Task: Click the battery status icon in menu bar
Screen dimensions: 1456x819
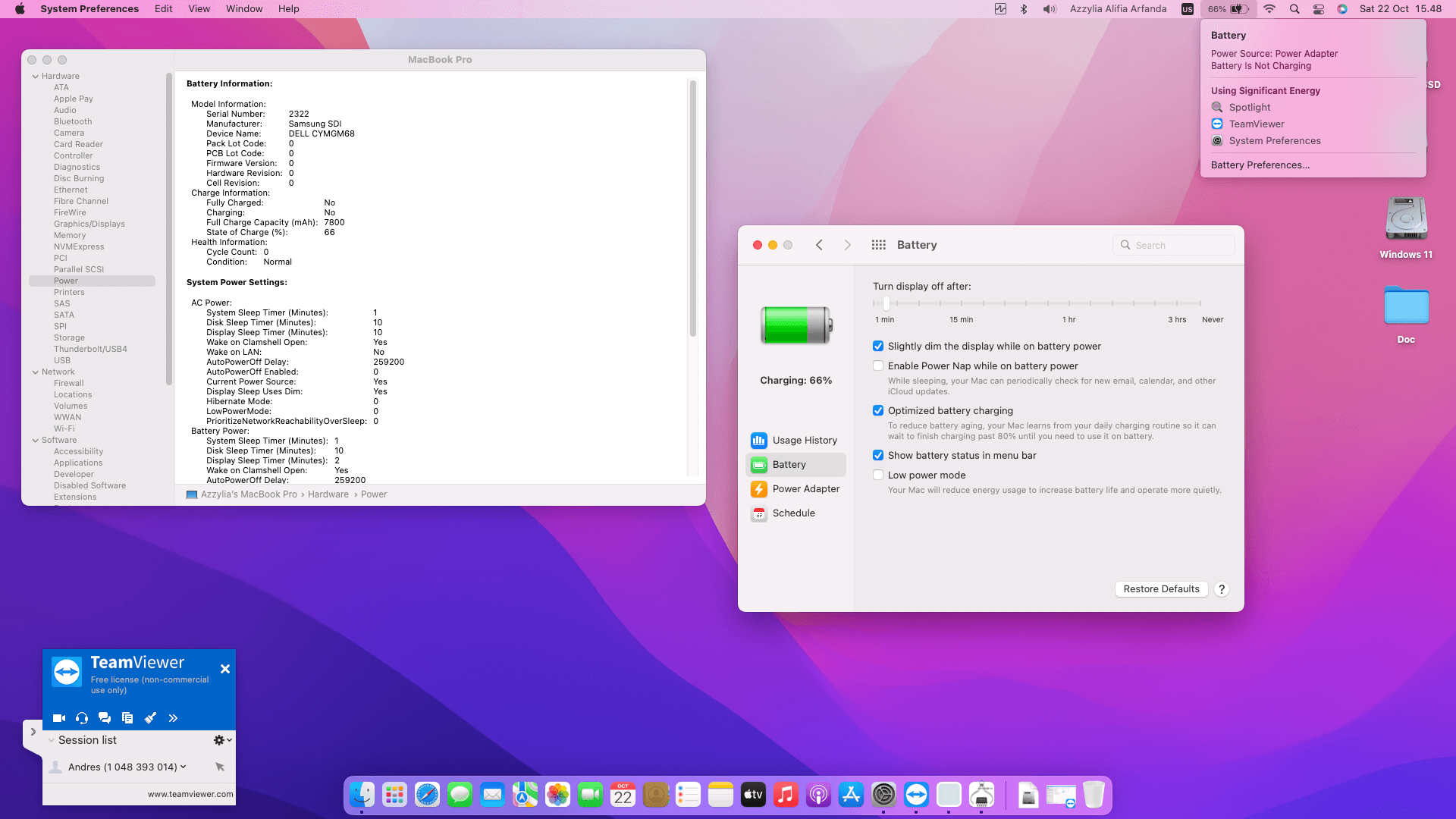Action: pos(1228,9)
